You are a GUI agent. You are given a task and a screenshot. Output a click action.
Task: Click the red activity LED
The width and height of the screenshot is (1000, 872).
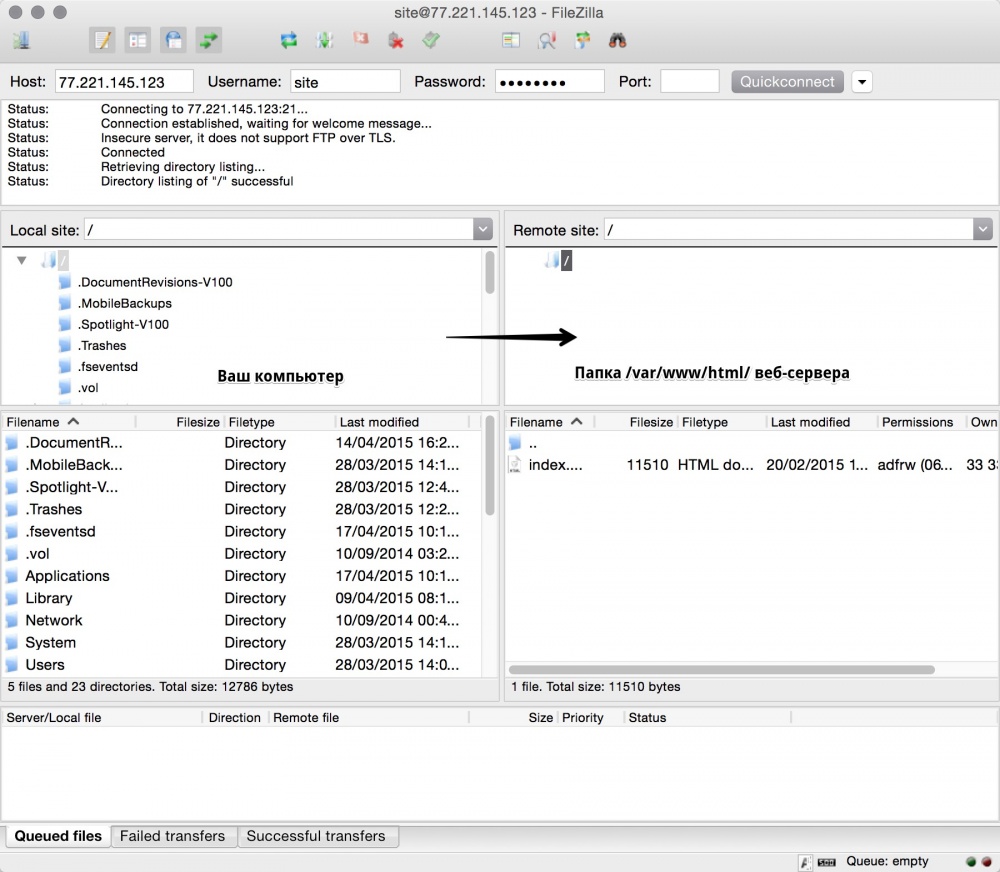pos(987,862)
